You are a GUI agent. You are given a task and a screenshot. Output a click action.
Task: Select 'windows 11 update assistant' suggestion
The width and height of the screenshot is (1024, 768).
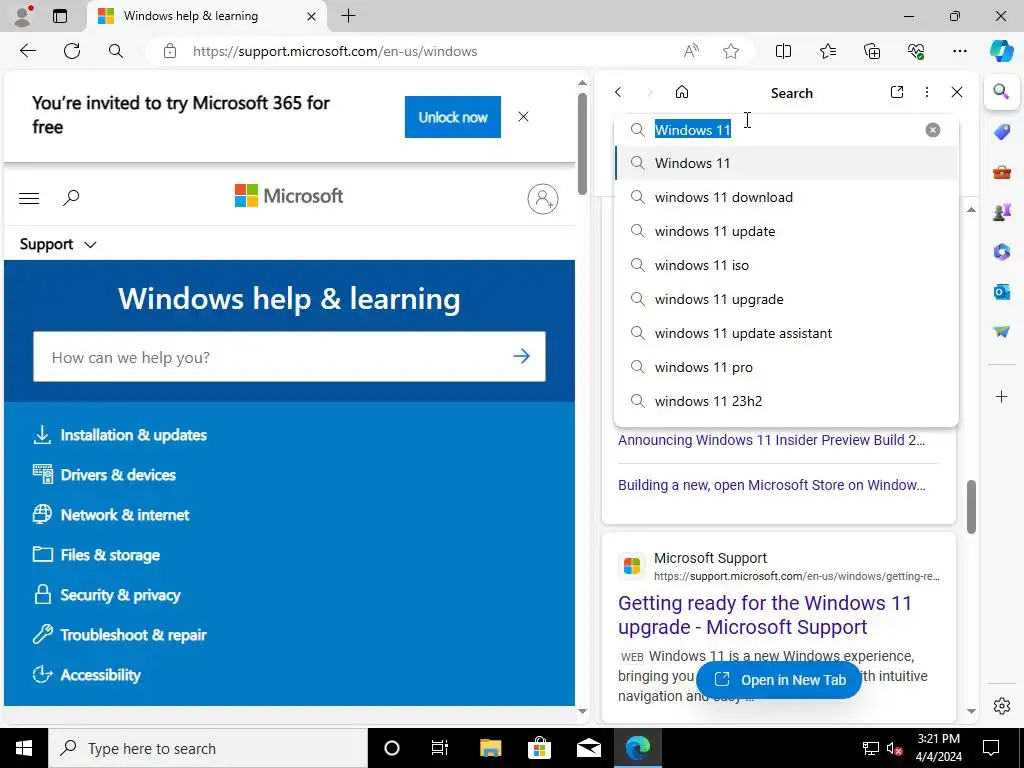[x=786, y=333]
